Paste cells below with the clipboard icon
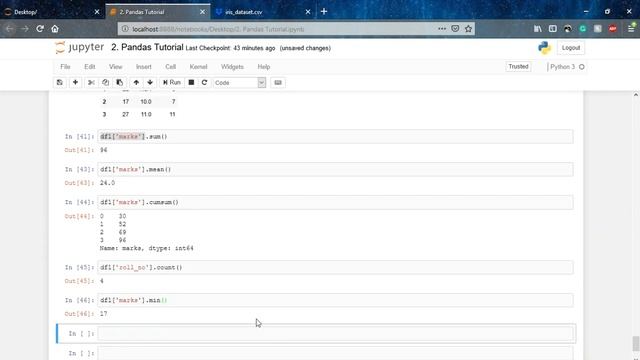The image size is (640, 360). point(120,82)
